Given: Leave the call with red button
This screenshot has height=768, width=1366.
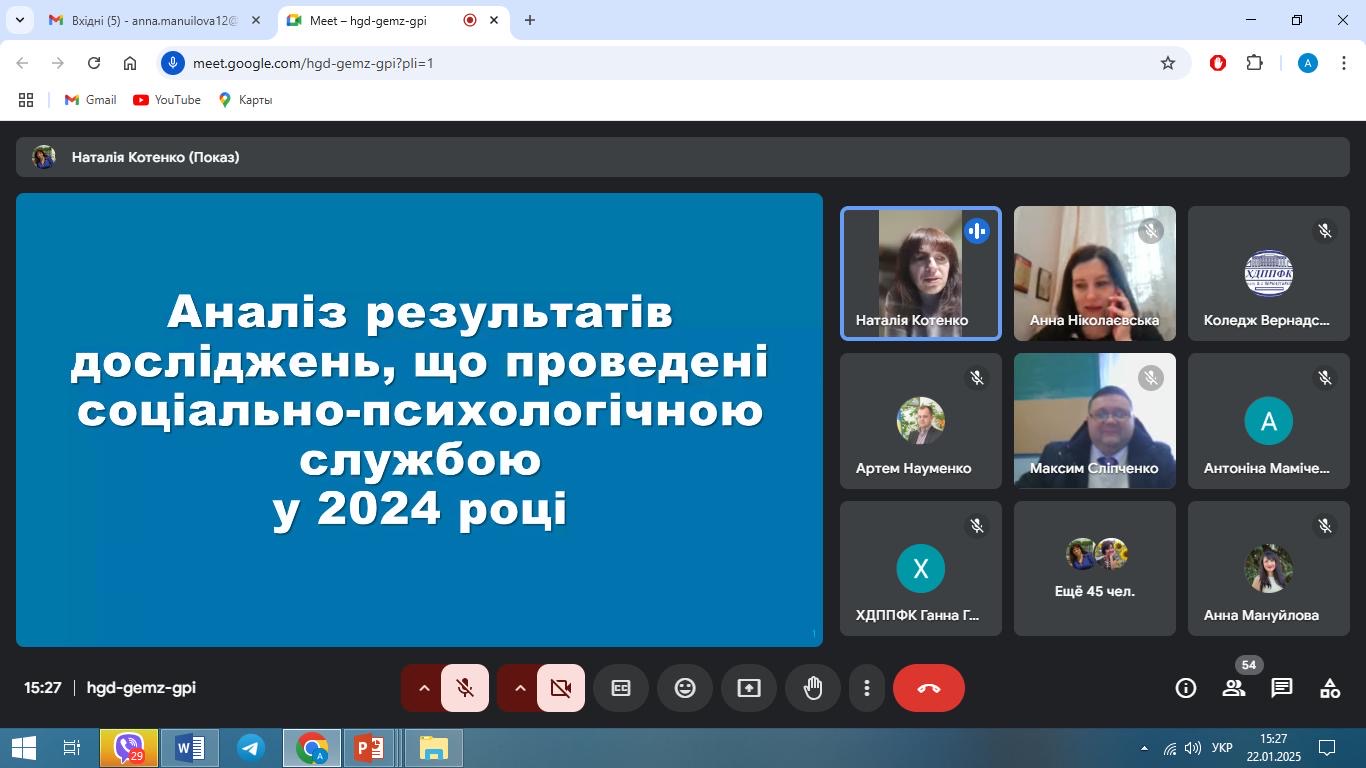Looking at the screenshot, I should (929, 688).
